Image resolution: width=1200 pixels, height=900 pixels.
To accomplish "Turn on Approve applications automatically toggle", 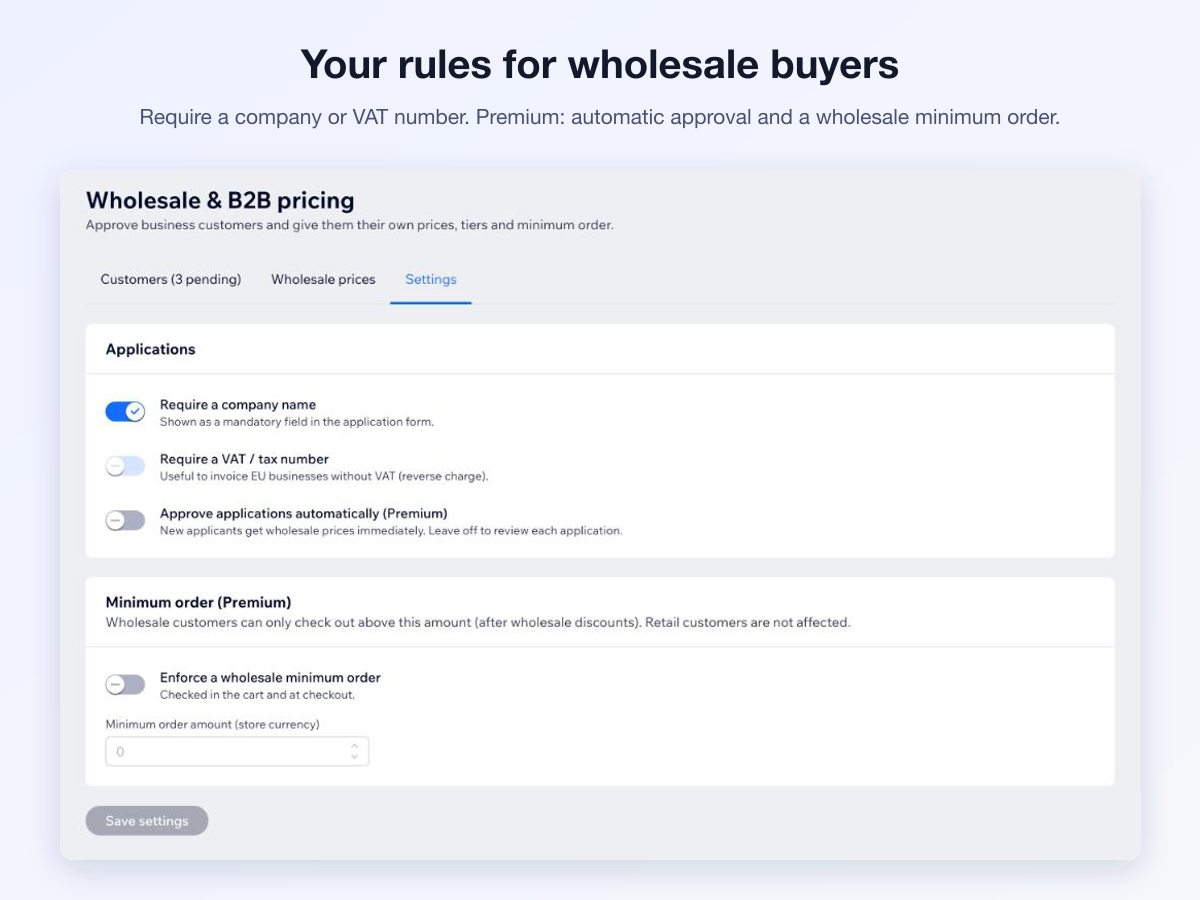I will [125, 520].
